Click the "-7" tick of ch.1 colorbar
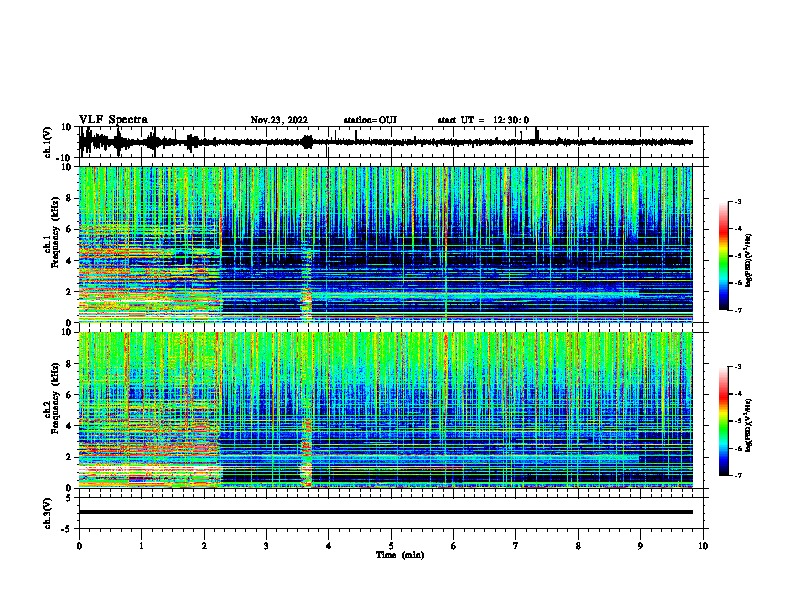This screenshot has width=792, height=612. pyautogui.click(x=738, y=310)
